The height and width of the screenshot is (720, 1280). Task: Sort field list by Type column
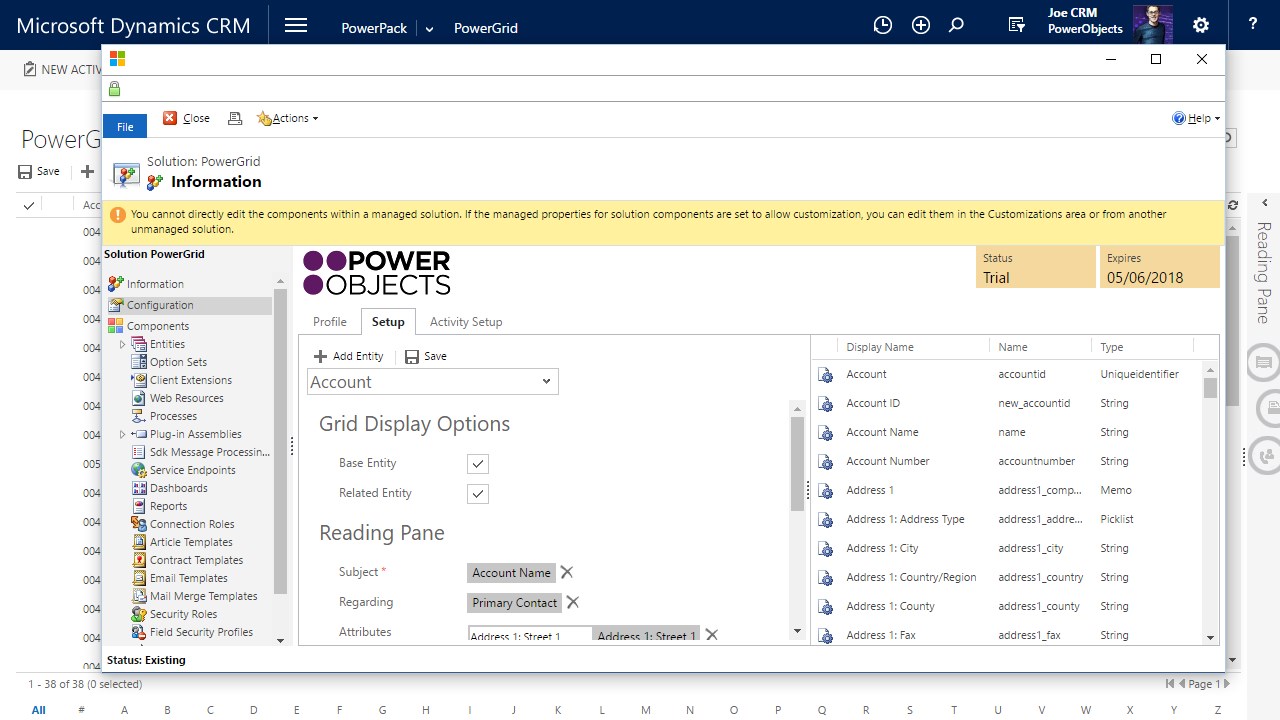(1112, 347)
